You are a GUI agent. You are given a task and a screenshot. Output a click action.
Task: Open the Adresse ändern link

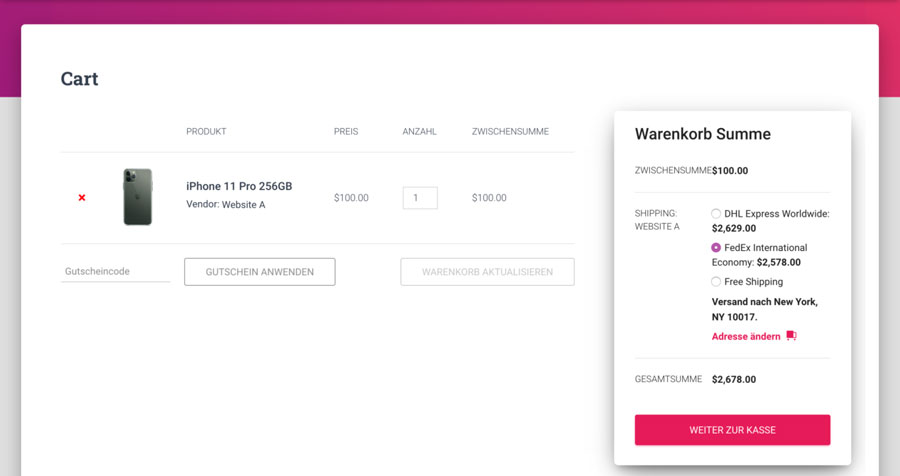coord(746,336)
